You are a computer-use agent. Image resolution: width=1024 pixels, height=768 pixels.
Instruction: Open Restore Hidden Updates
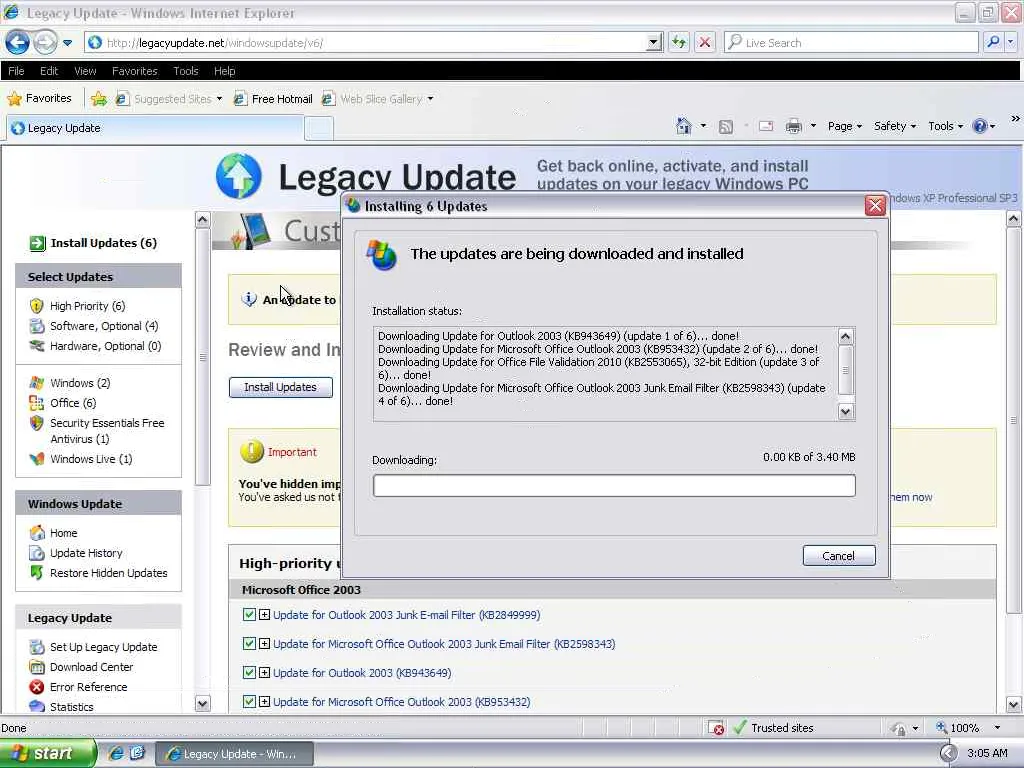point(108,573)
